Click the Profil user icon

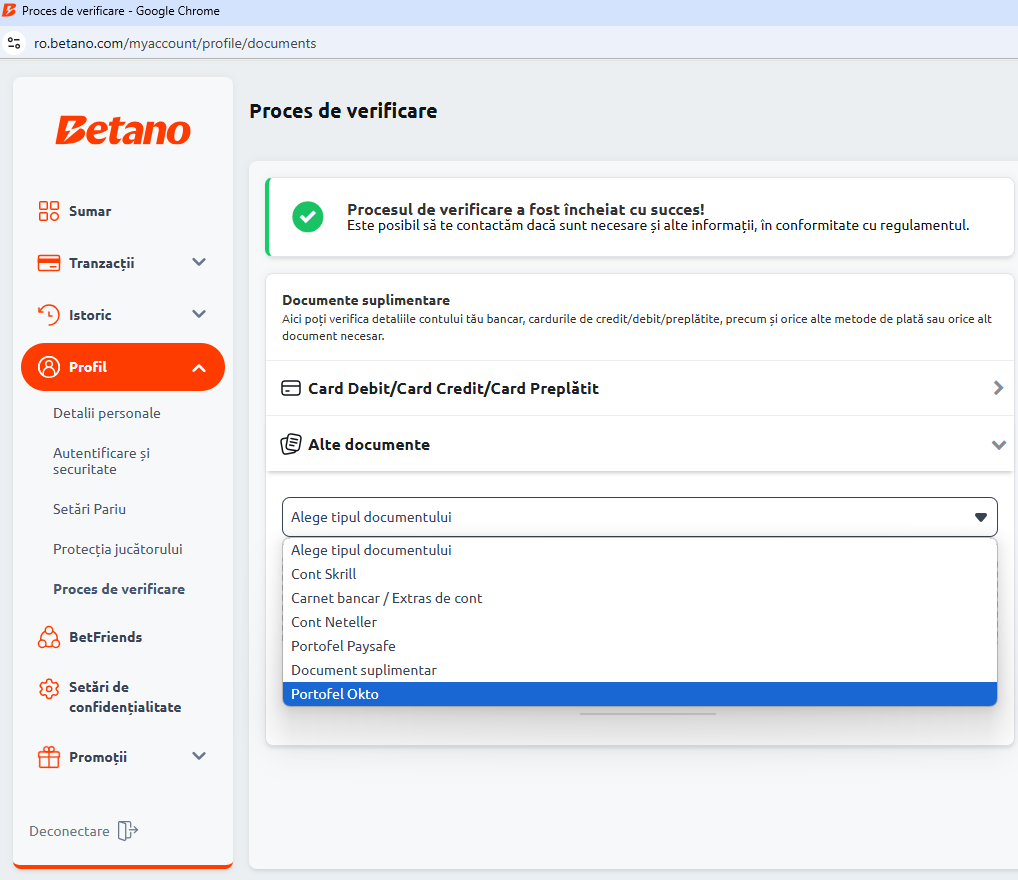click(49, 367)
